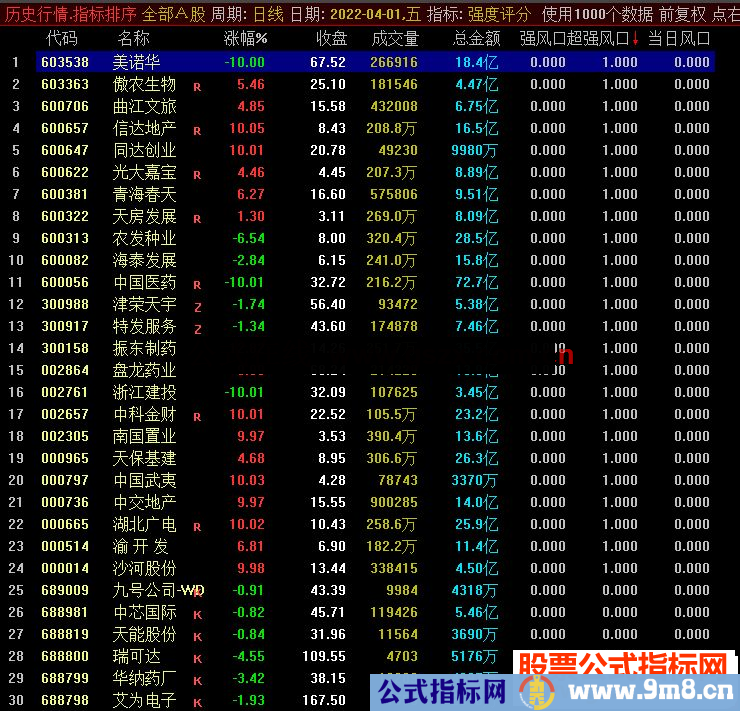Click the R marker beside 傲农生物
The width and height of the screenshot is (740, 711).
tap(197, 86)
